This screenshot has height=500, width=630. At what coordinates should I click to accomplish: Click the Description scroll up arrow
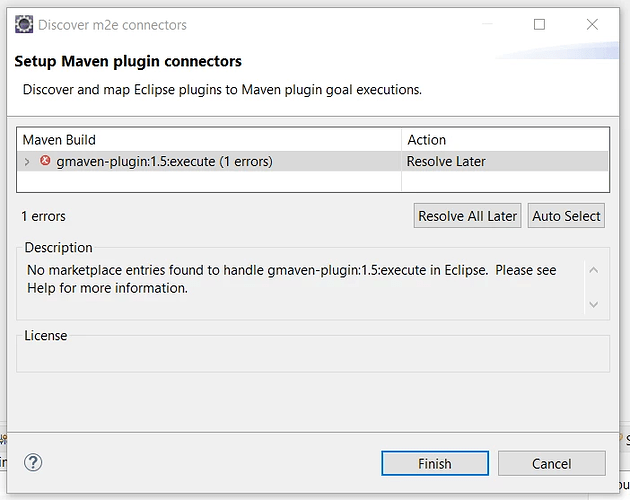[594, 270]
